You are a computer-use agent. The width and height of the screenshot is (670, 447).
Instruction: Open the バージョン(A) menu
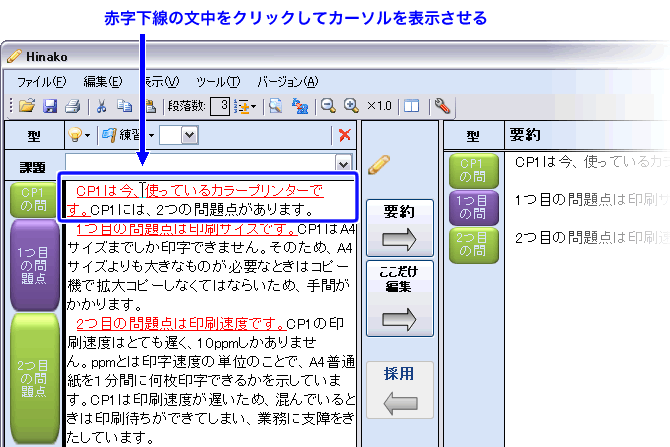[288, 82]
